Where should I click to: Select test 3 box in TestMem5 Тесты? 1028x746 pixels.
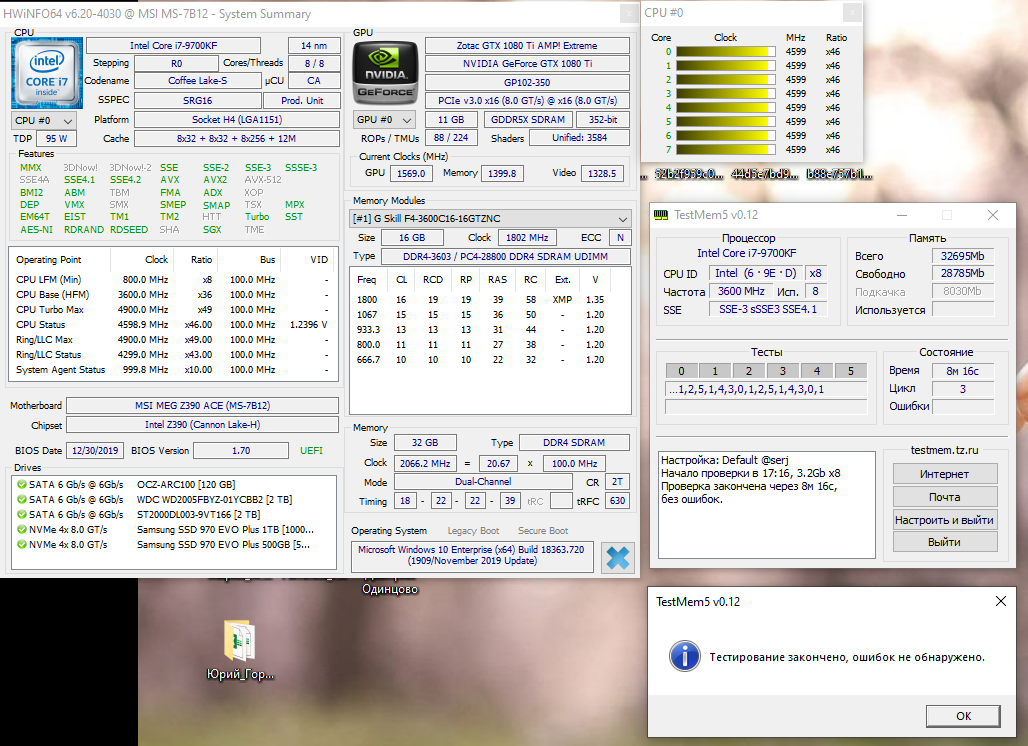pos(783,371)
